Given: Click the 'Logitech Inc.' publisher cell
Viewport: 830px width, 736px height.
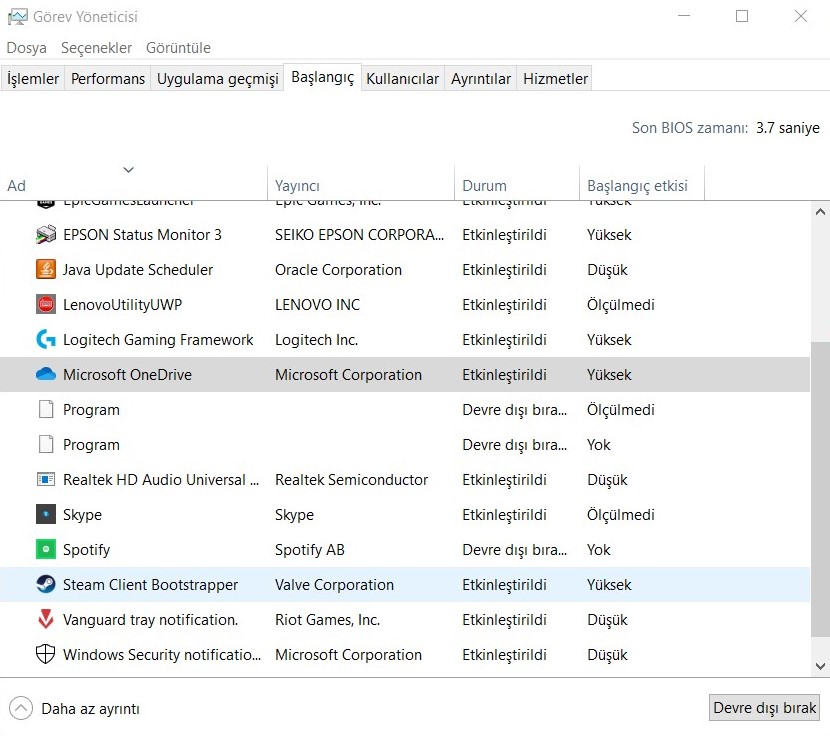Looking at the screenshot, I should [317, 340].
